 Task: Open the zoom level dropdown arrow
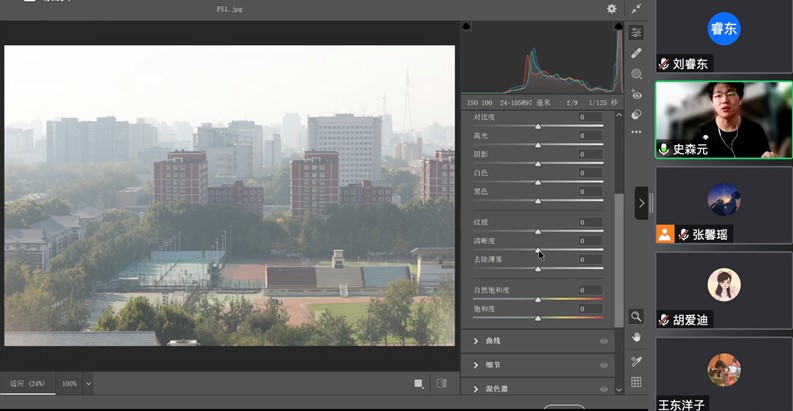point(88,383)
